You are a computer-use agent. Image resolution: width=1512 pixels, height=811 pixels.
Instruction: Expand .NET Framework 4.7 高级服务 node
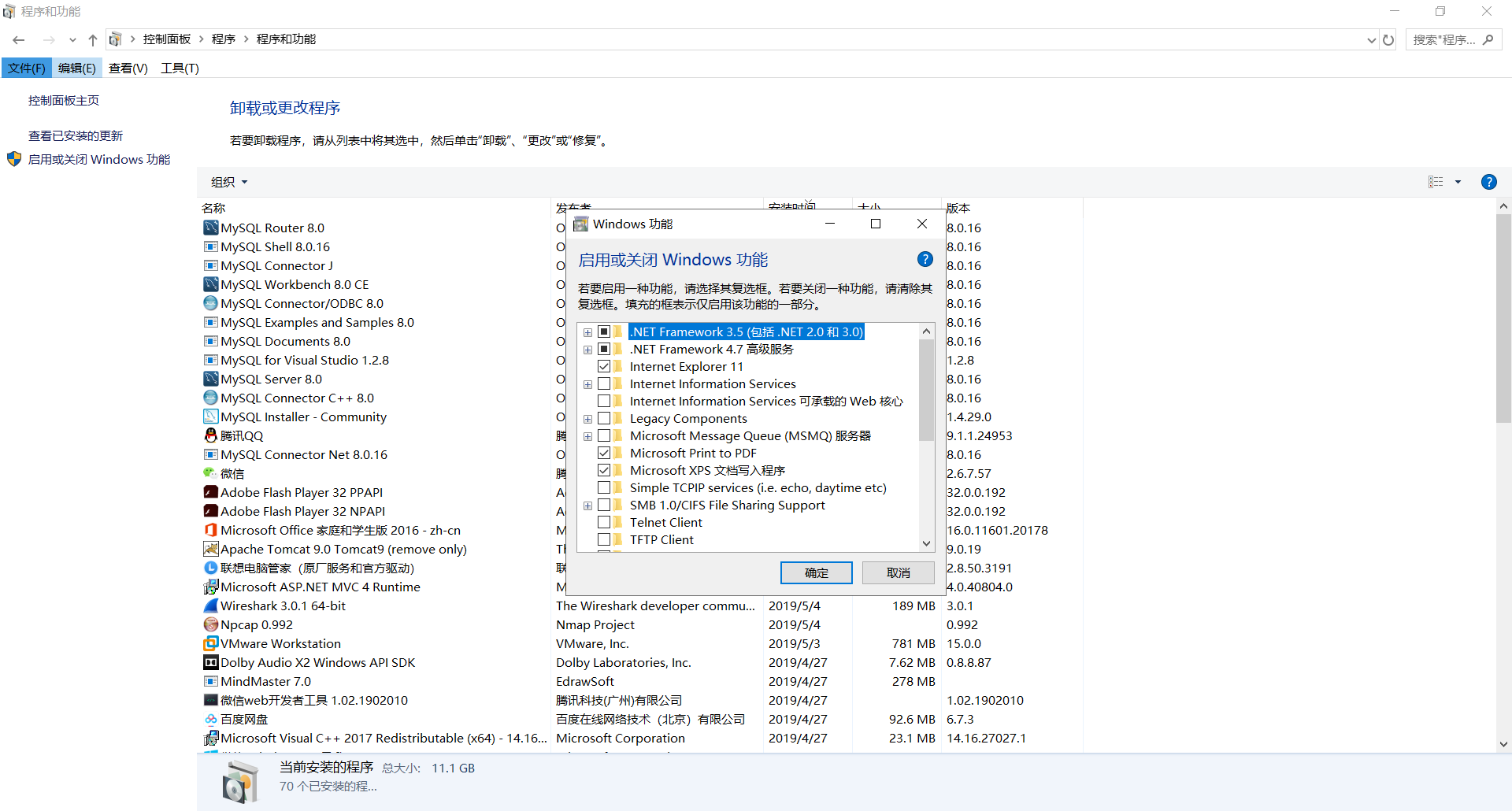pos(587,350)
